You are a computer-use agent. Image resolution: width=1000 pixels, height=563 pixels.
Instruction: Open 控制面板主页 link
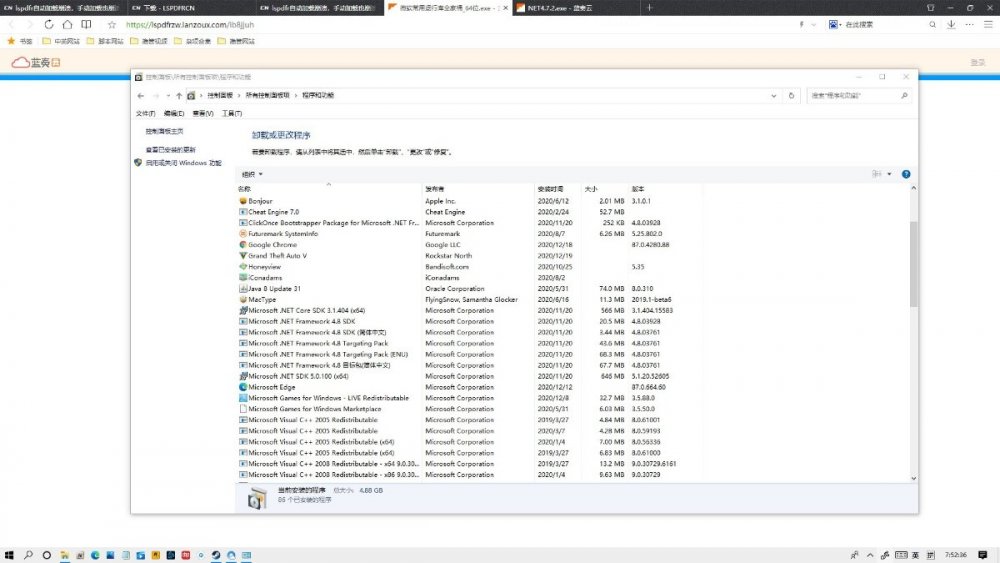[x=164, y=131]
